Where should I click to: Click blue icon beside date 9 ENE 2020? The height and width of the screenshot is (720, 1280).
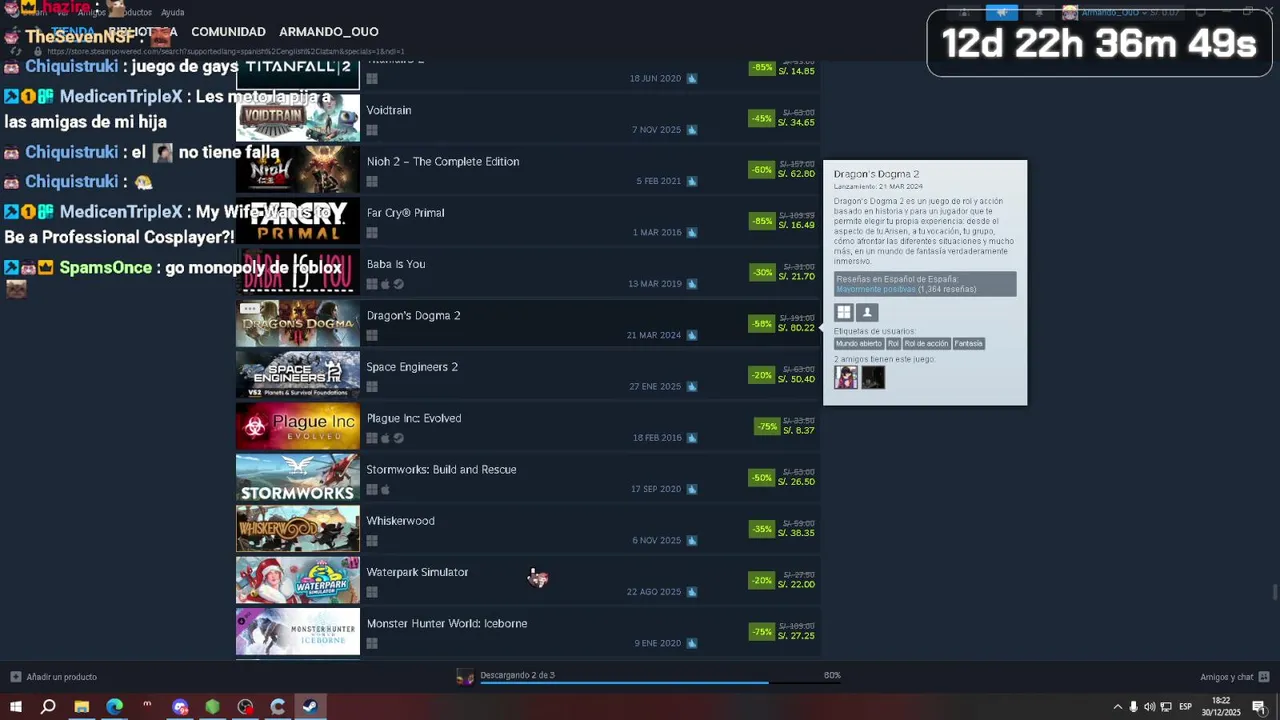point(692,643)
